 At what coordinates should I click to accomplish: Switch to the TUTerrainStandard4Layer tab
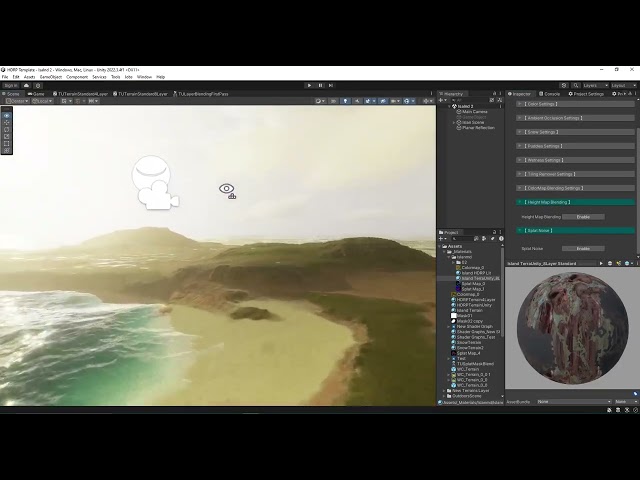[x=80, y=94]
